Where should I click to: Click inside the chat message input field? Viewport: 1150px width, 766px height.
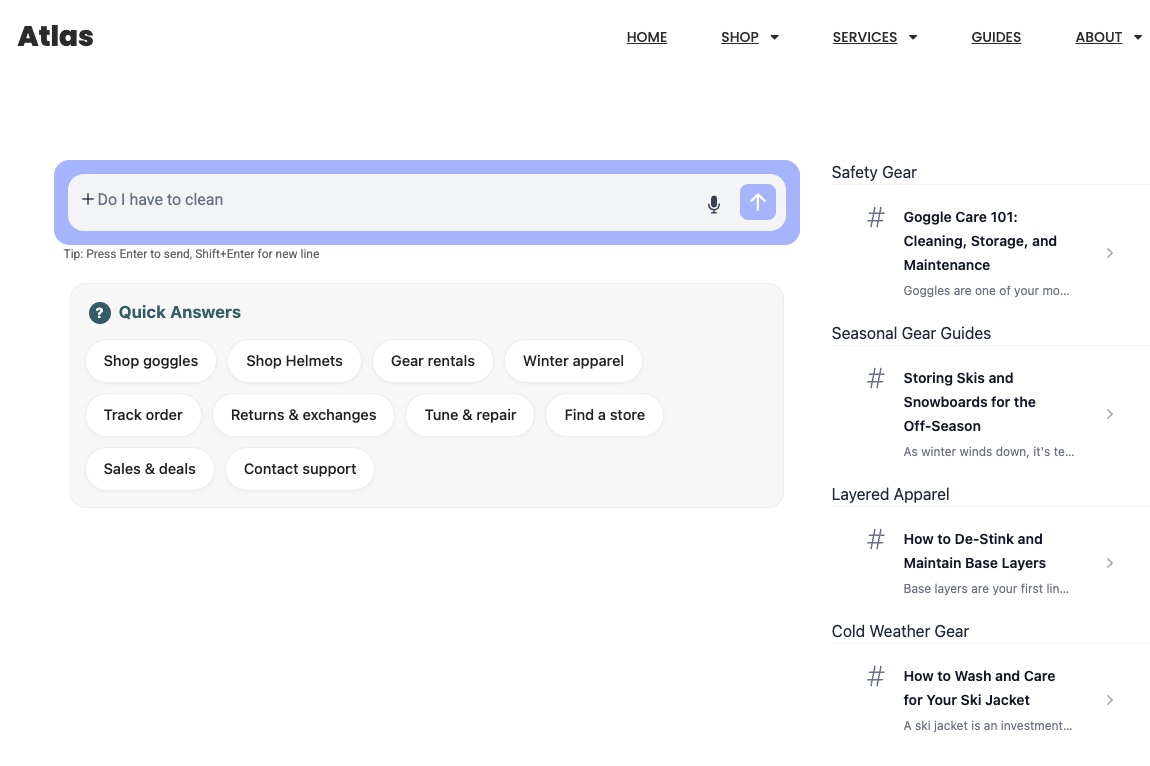point(400,199)
